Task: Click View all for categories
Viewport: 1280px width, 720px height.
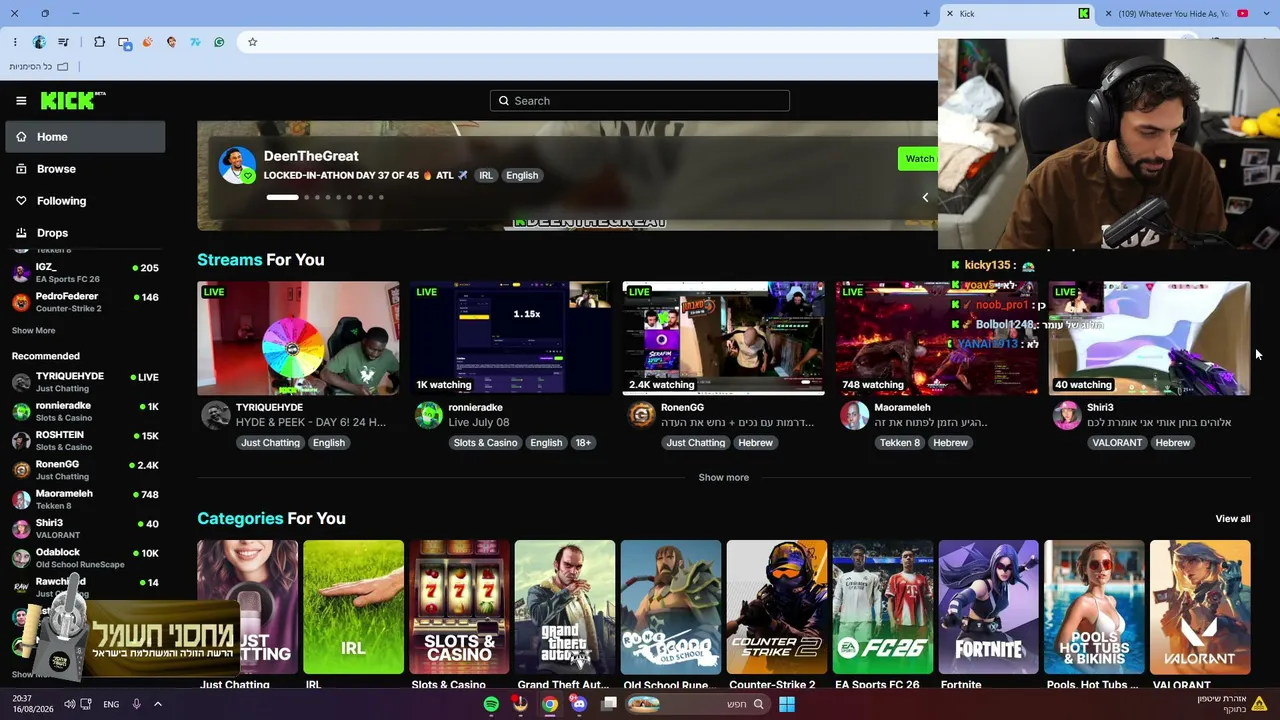Action: [x=1233, y=519]
